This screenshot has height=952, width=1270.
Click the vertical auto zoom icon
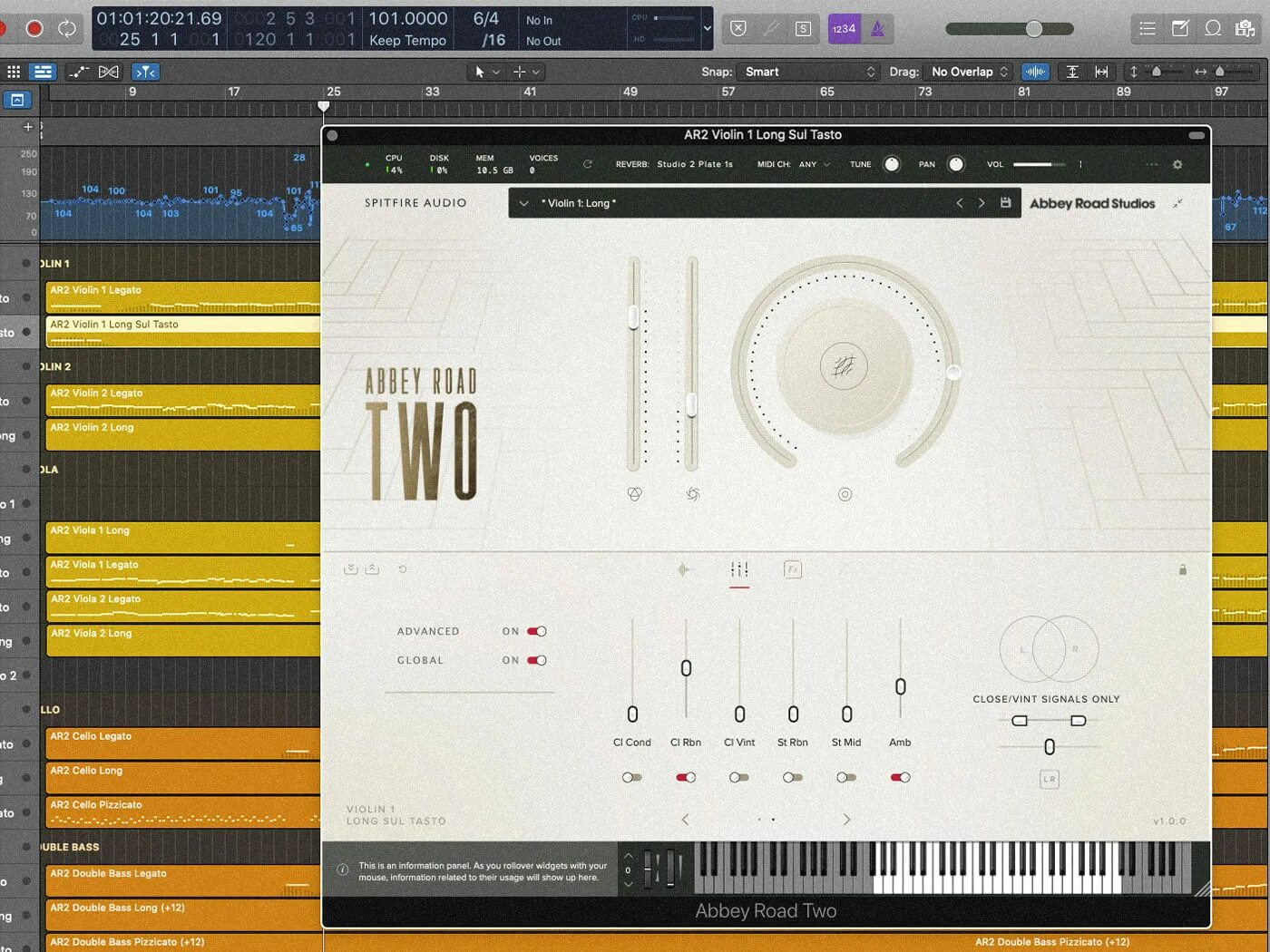pyautogui.click(x=1072, y=72)
